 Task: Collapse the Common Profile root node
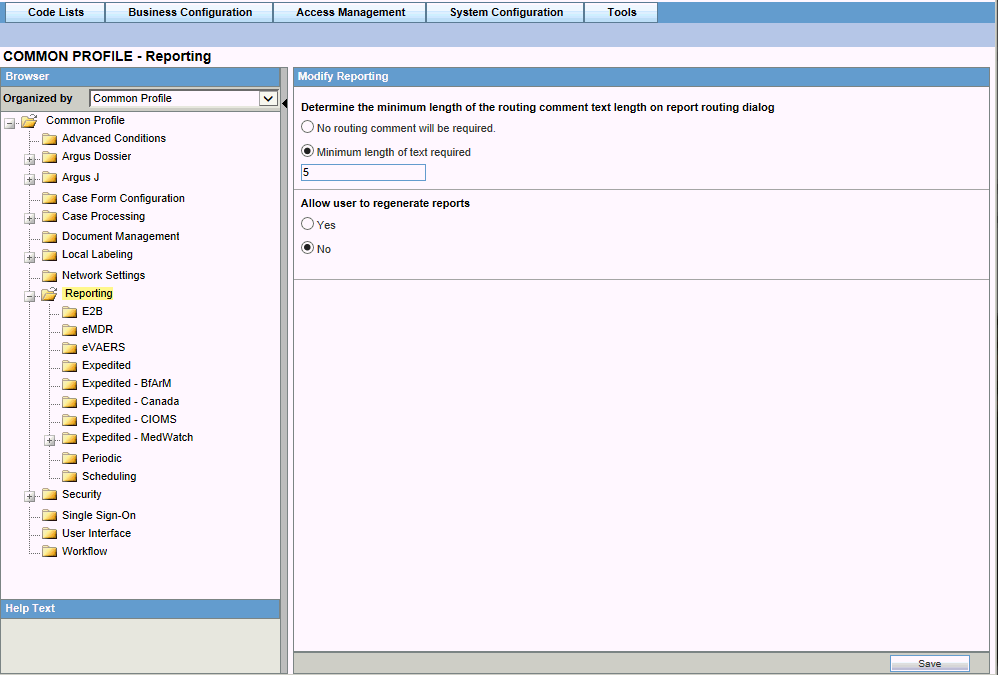10,123
